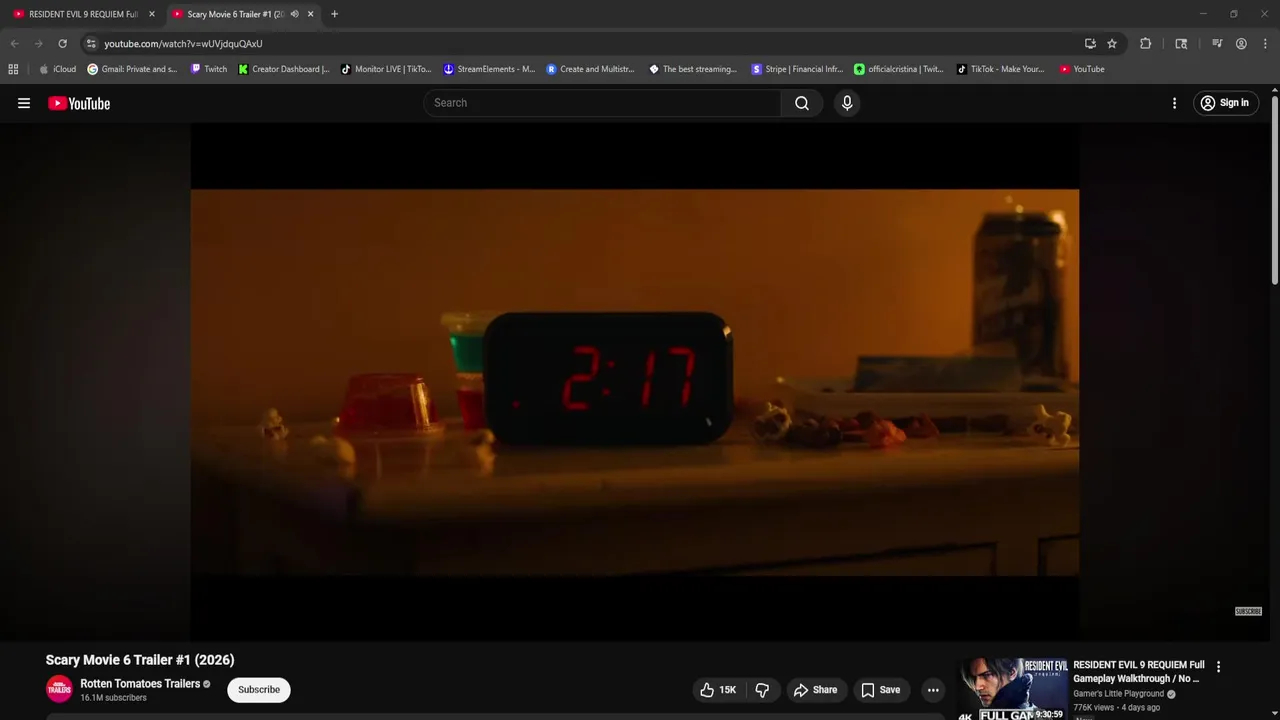
Task: Click the Rotten Tomatoes Trailers avatar
Action: pos(59,689)
